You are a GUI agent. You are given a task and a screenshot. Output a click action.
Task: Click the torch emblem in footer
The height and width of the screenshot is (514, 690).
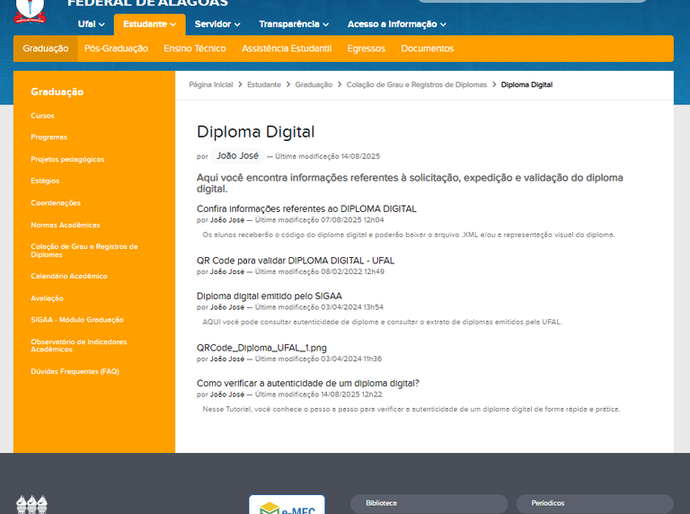32,504
